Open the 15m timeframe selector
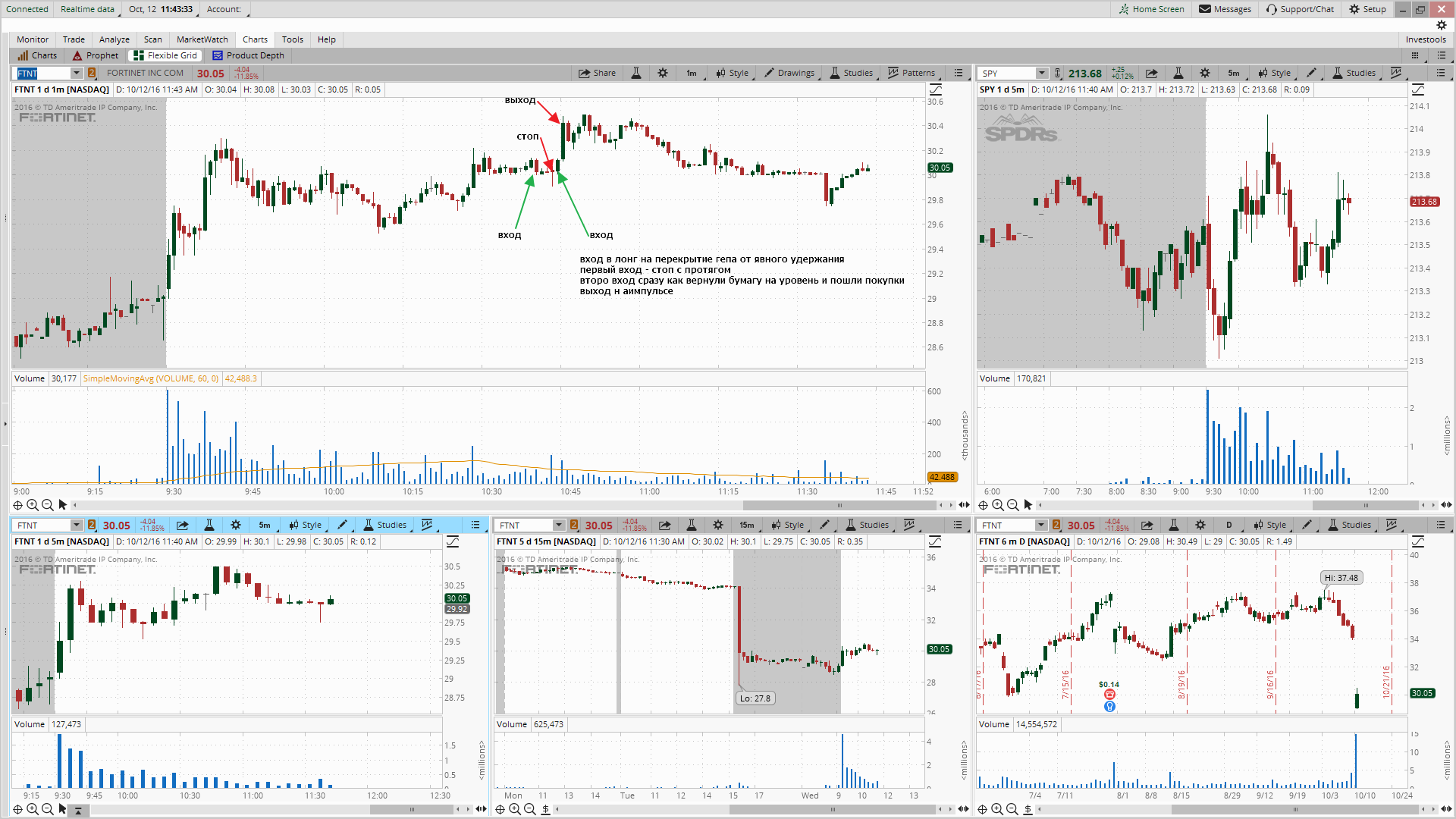This screenshot has width=1456, height=819. 747,525
